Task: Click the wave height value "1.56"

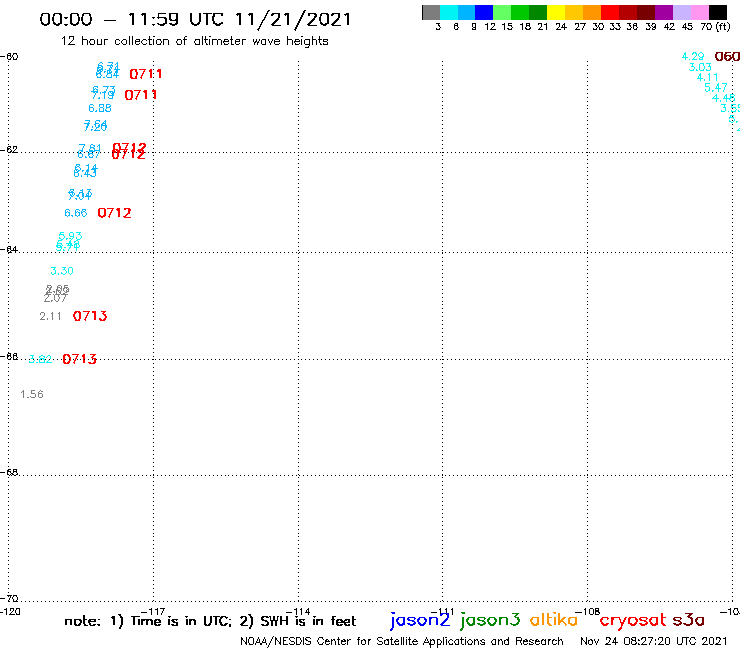Action: pyautogui.click(x=32, y=394)
